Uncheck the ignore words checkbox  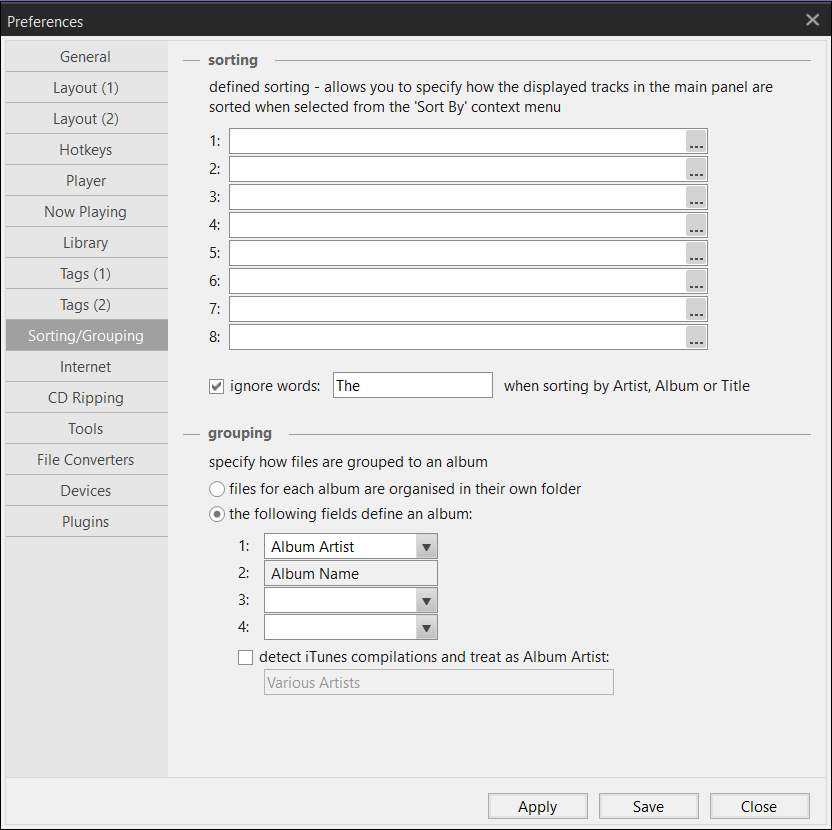pyautogui.click(x=216, y=386)
